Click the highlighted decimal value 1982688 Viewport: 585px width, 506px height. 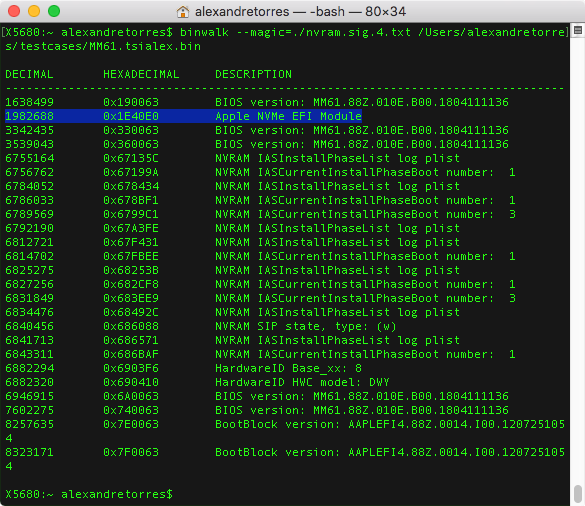click(29, 116)
